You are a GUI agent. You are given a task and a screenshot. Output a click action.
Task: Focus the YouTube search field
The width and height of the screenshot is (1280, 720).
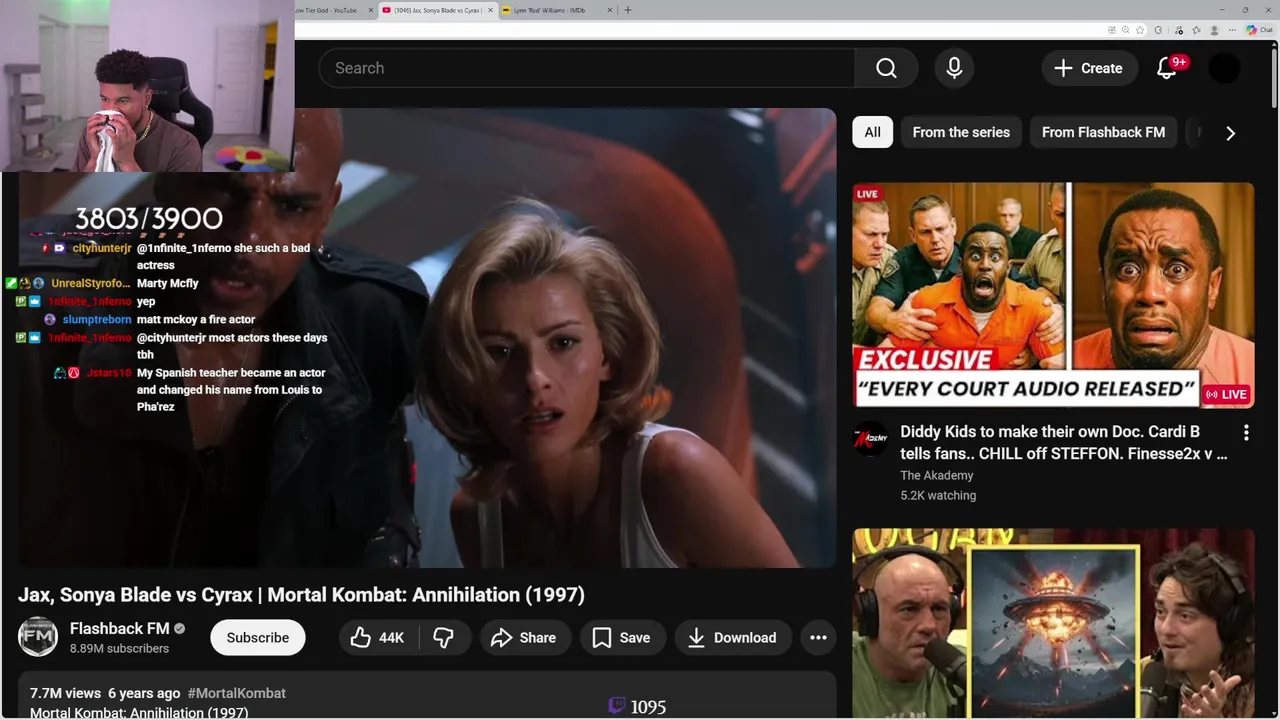point(587,68)
